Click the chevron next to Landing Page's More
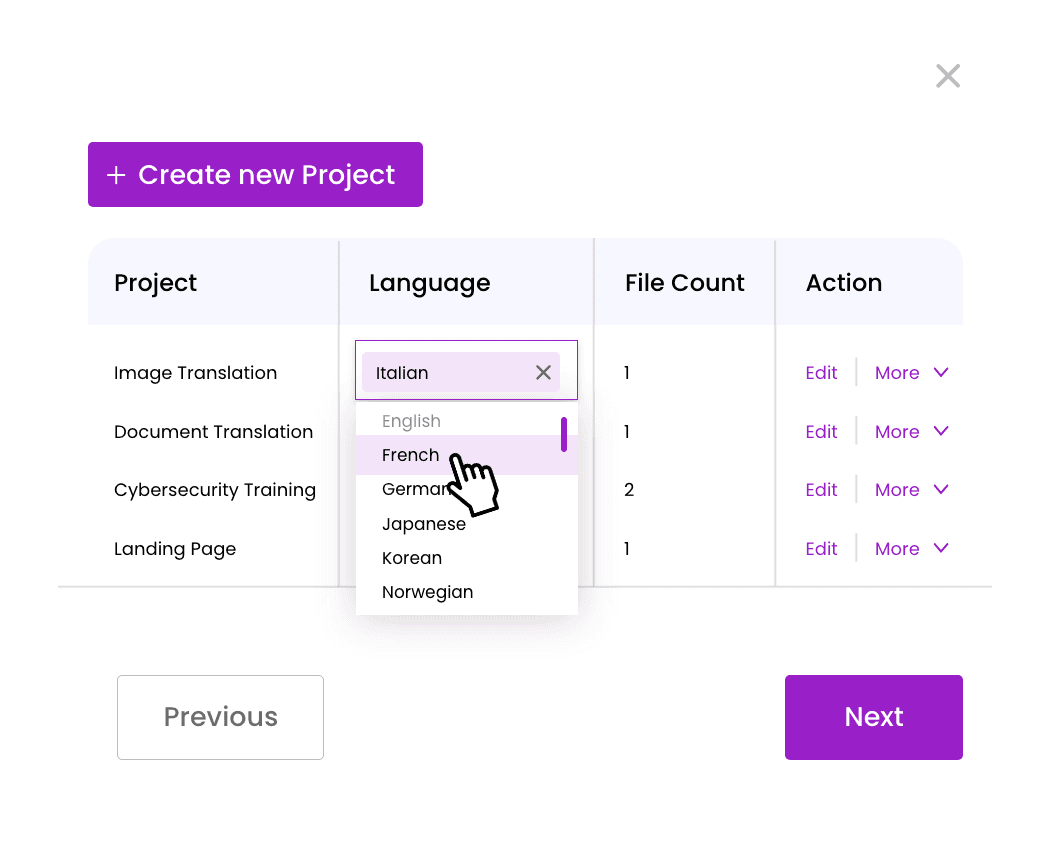 coord(941,548)
